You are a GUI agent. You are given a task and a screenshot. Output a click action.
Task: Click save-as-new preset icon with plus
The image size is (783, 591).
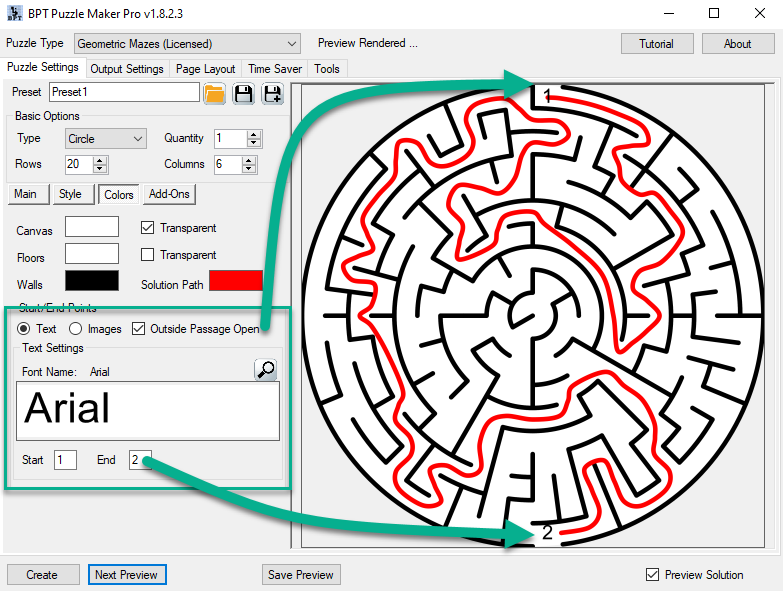pyautogui.click(x=272, y=94)
